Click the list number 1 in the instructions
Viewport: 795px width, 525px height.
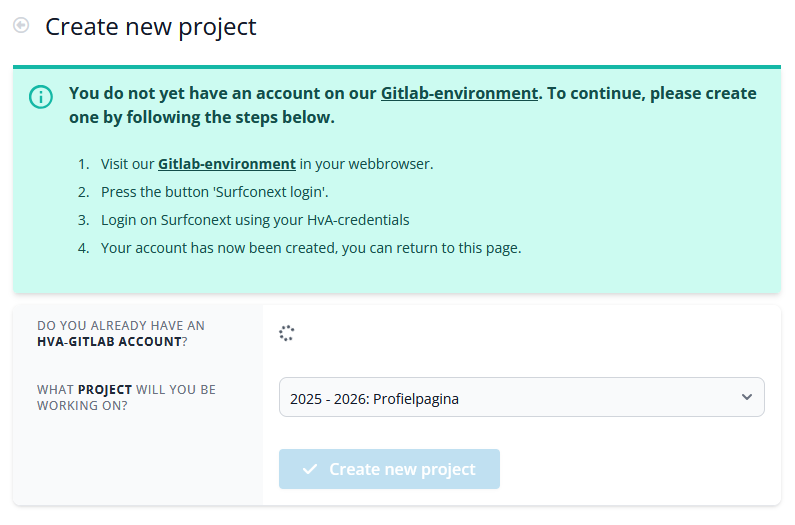83,164
